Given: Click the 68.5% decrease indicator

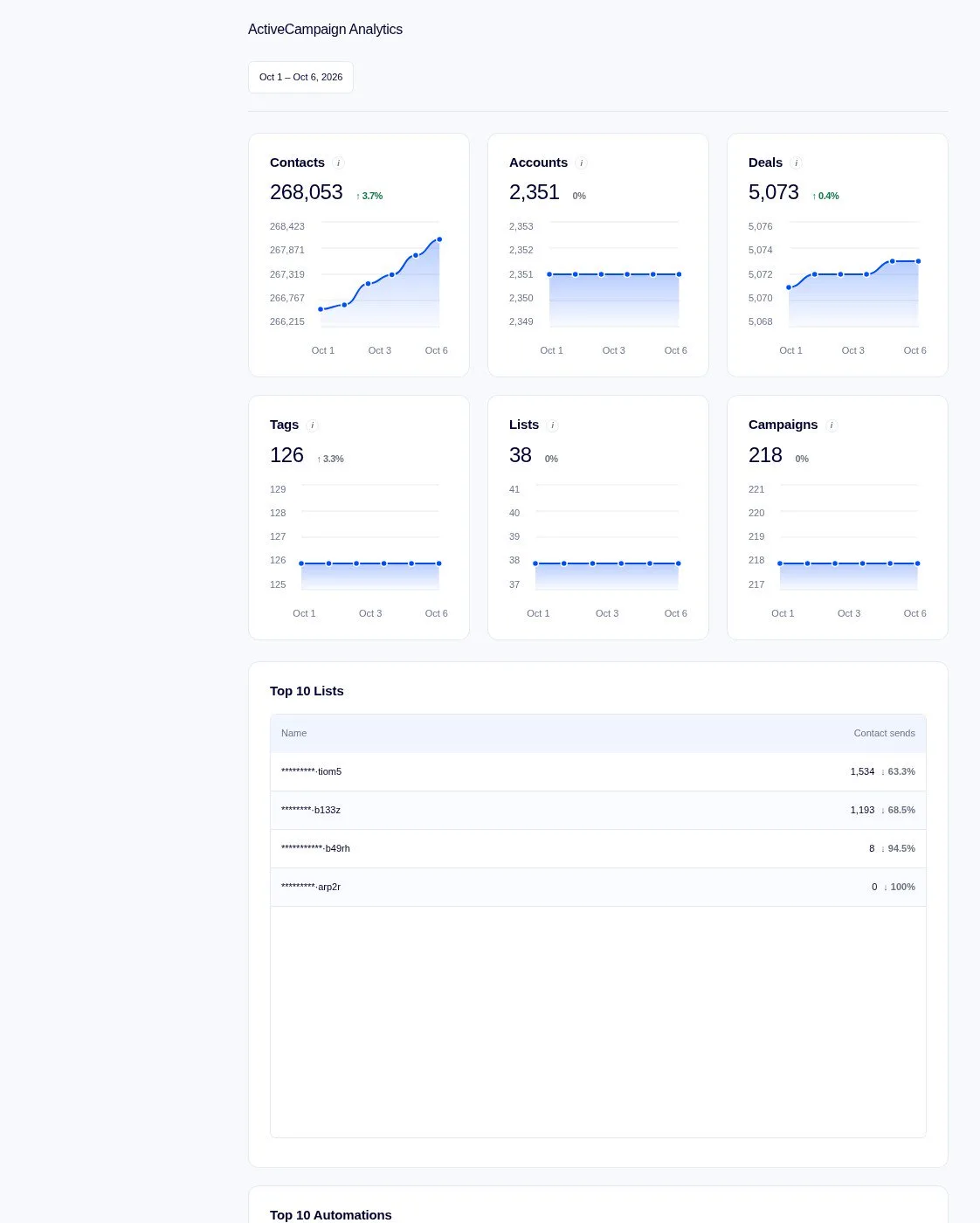Looking at the screenshot, I should tap(898, 810).
